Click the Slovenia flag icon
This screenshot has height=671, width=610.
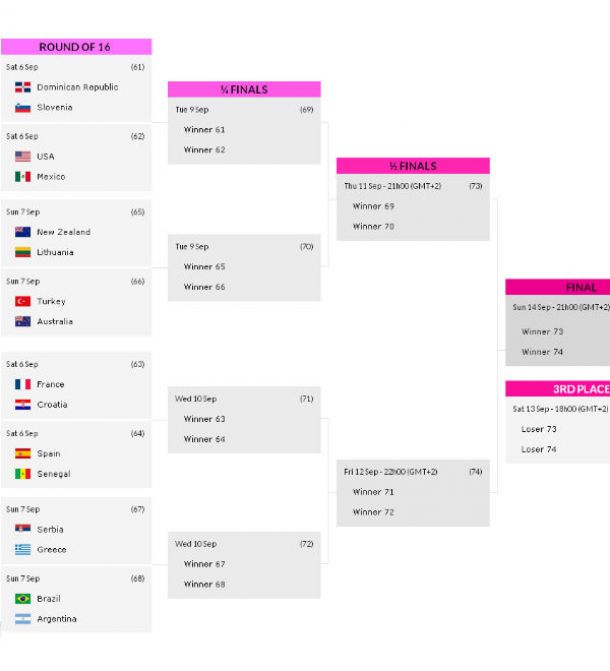[23, 107]
